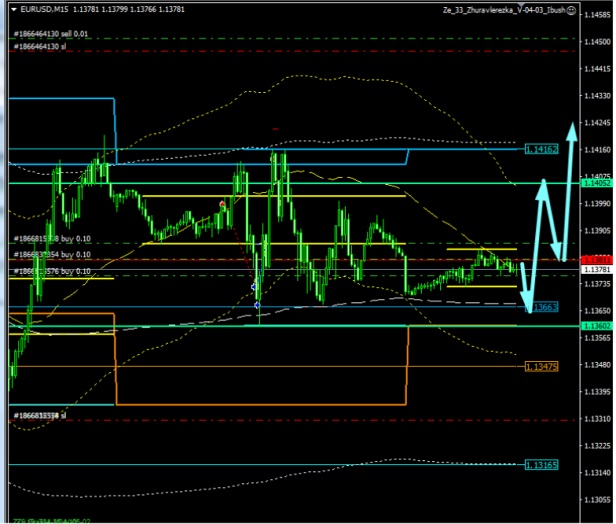Click the expert advisor smiley face icon
The image size is (616, 524).
571,11
